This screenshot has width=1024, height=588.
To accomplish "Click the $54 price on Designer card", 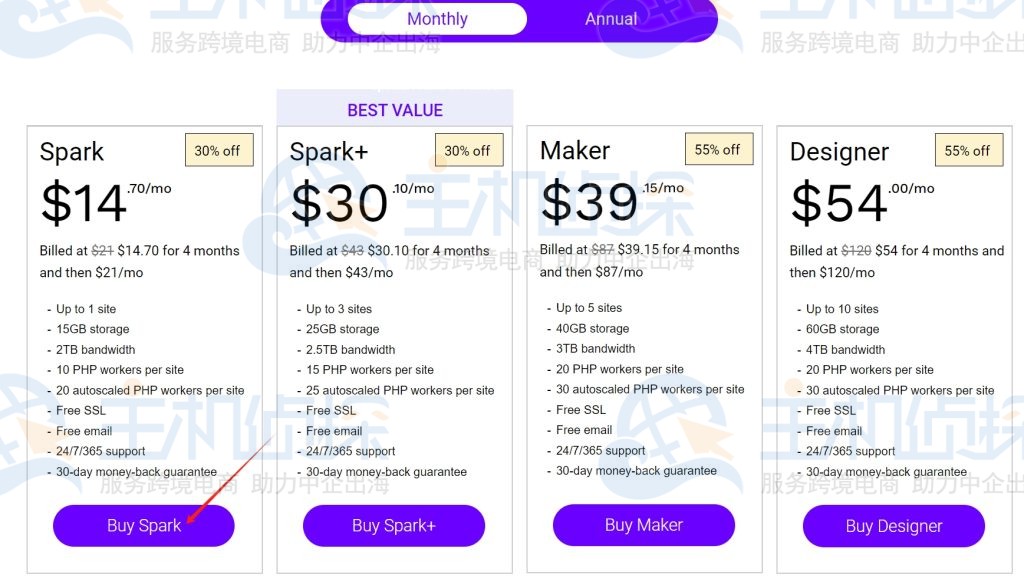I will pyautogui.click(x=837, y=204).
